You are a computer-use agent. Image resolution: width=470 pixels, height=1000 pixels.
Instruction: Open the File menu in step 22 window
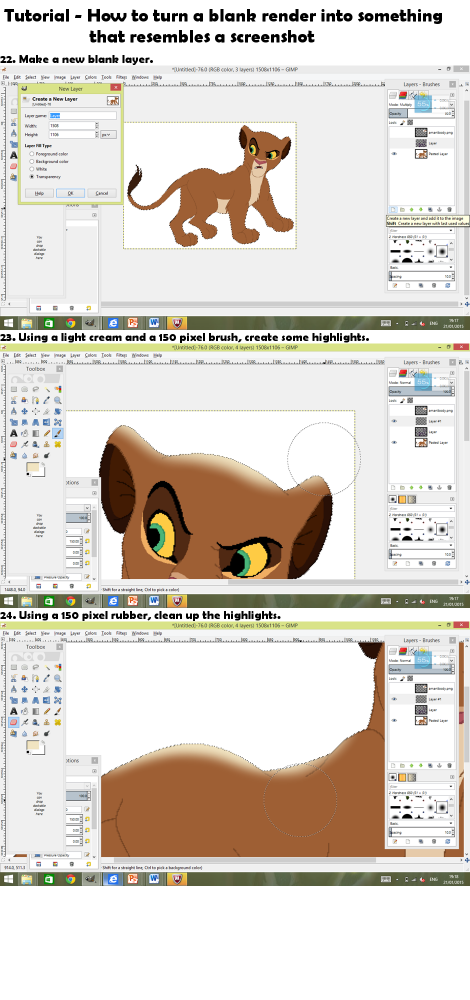coord(6,77)
